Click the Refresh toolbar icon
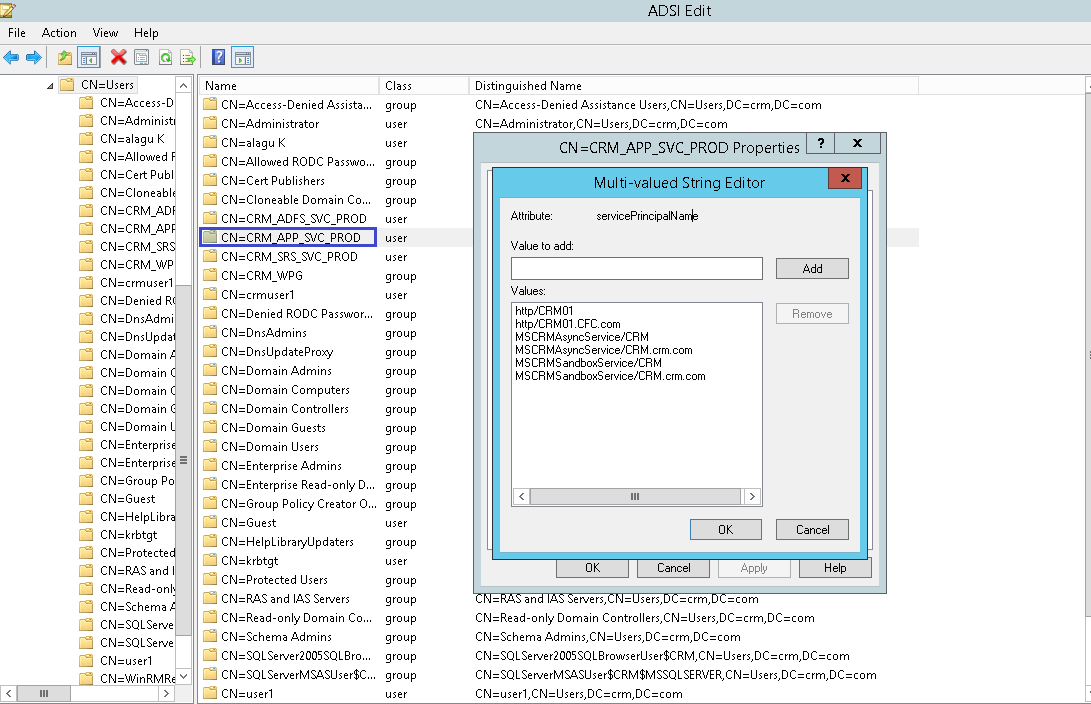 [x=166, y=57]
